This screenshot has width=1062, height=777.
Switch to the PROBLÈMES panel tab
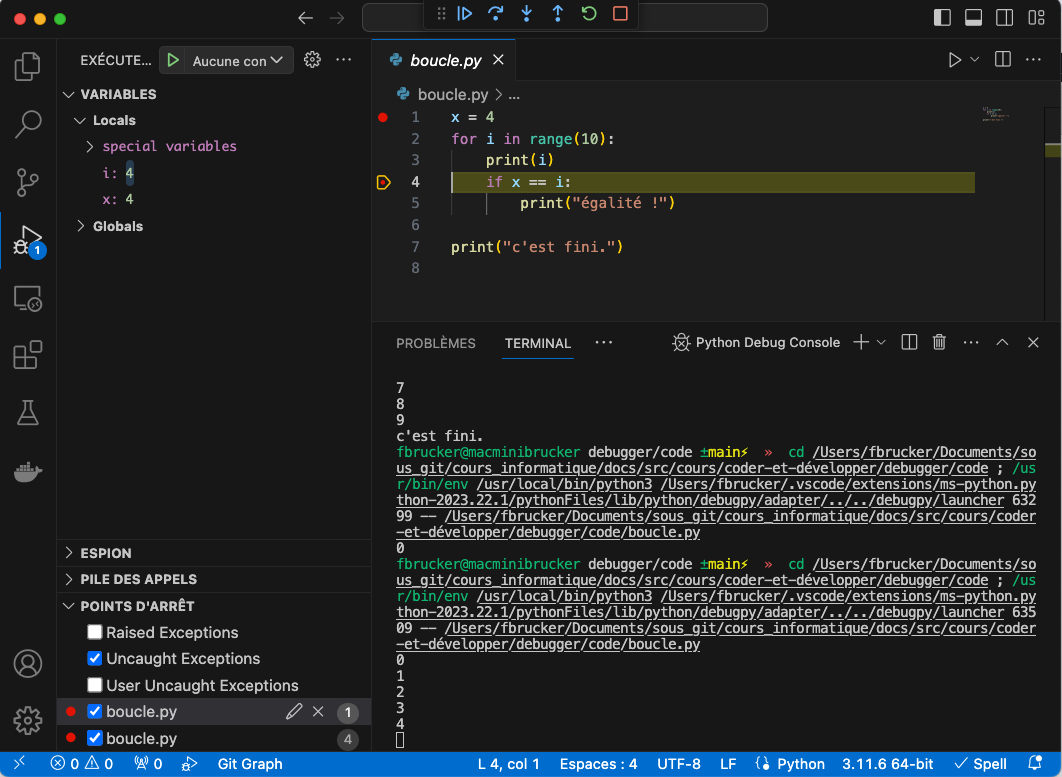(x=435, y=343)
